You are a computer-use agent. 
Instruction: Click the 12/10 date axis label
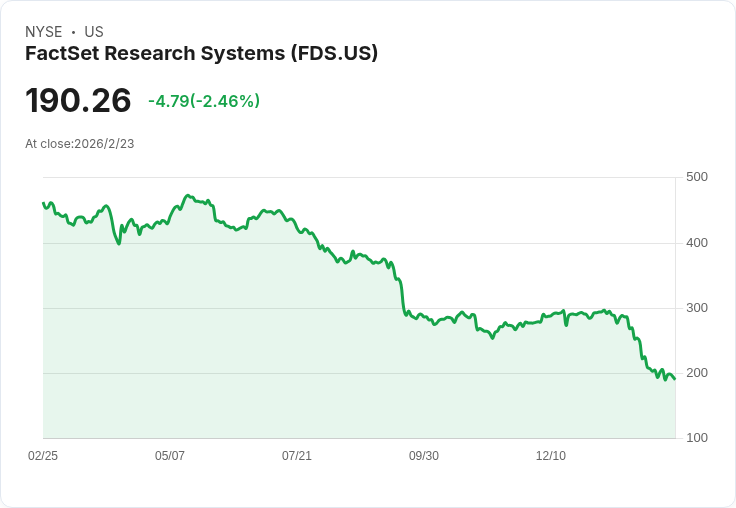(x=551, y=455)
